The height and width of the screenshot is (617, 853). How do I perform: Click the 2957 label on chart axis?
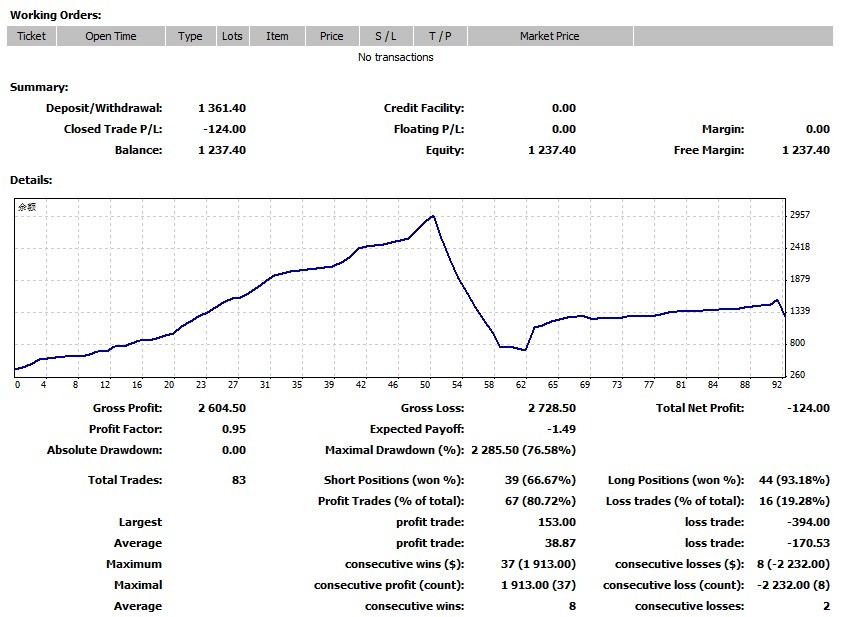799,215
